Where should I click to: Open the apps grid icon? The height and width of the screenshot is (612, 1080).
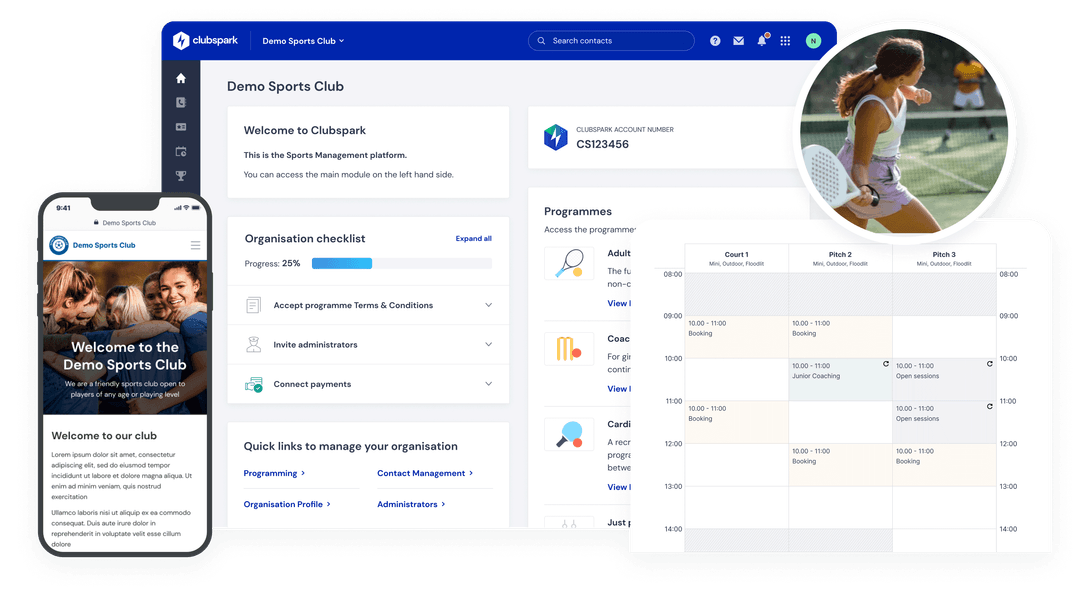(x=785, y=41)
